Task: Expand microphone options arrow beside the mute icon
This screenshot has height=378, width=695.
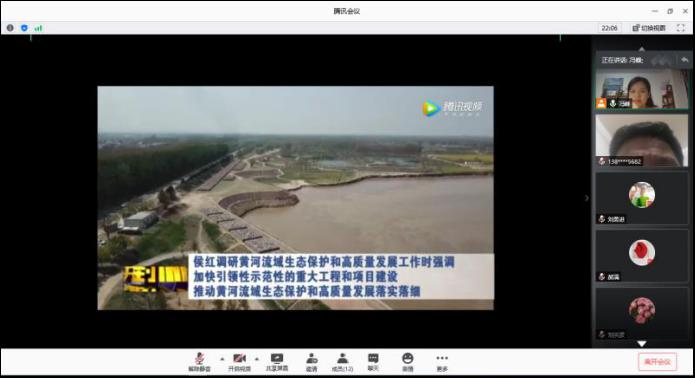Action: pos(222,359)
